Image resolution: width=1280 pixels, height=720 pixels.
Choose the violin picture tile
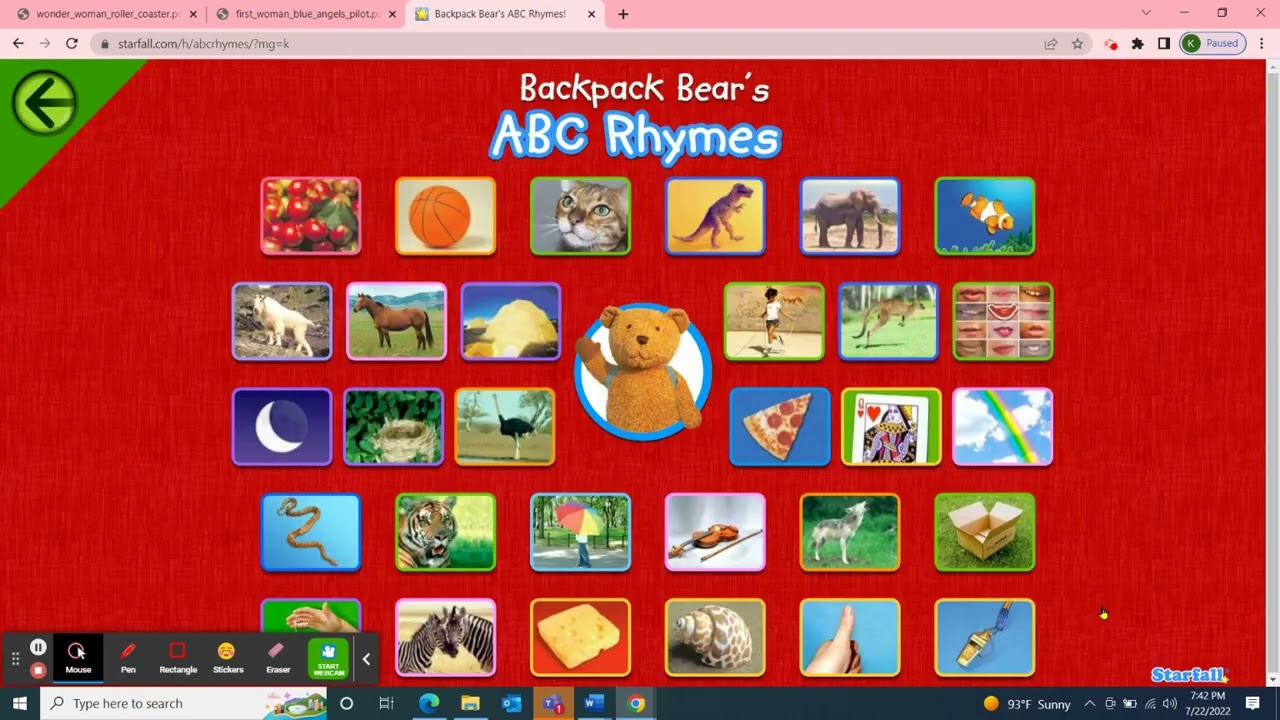pos(715,532)
